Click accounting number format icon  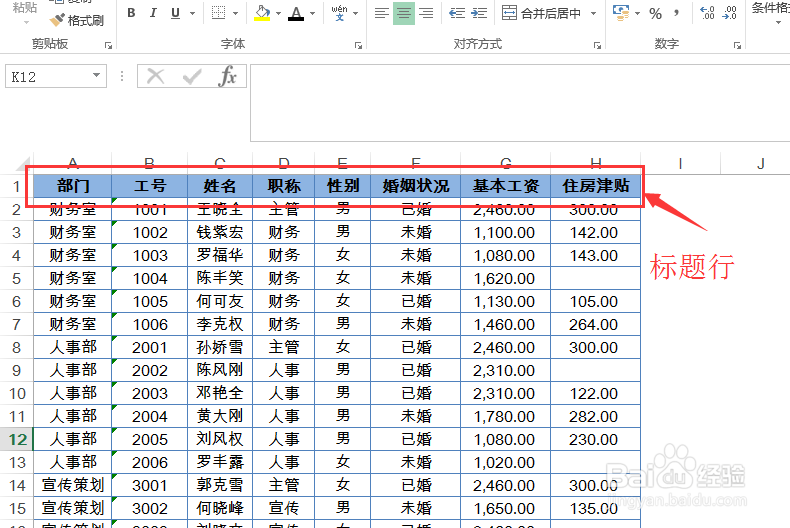621,13
